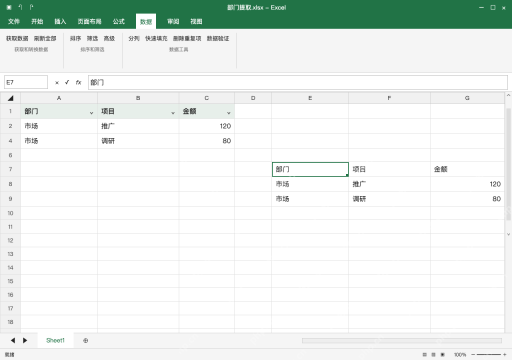Image resolution: width=512 pixels, height=360 pixels.
Task: Open the 高级 advanced filter button
Action: (x=109, y=39)
